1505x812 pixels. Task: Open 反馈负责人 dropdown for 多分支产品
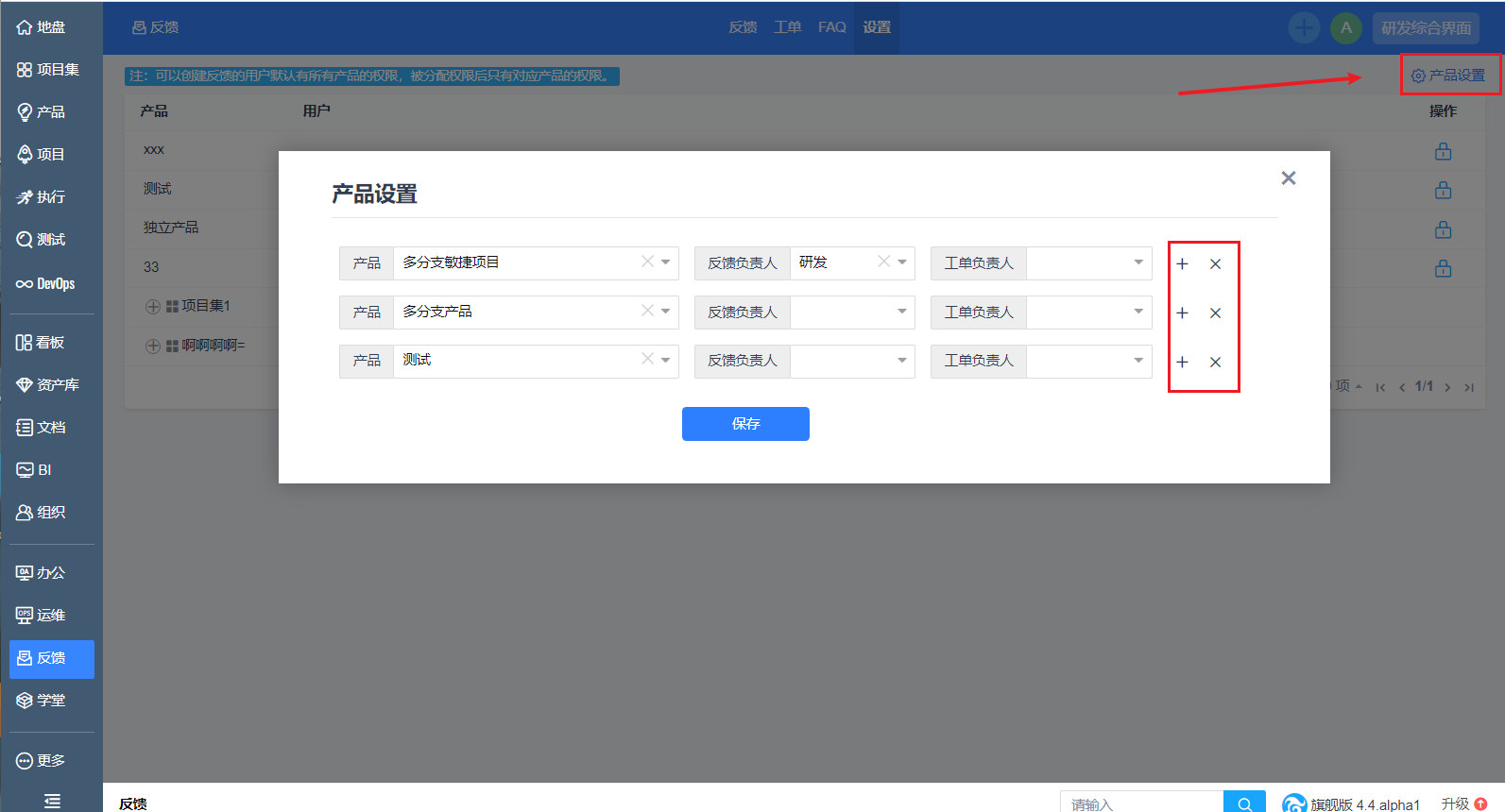coord(852,312)
